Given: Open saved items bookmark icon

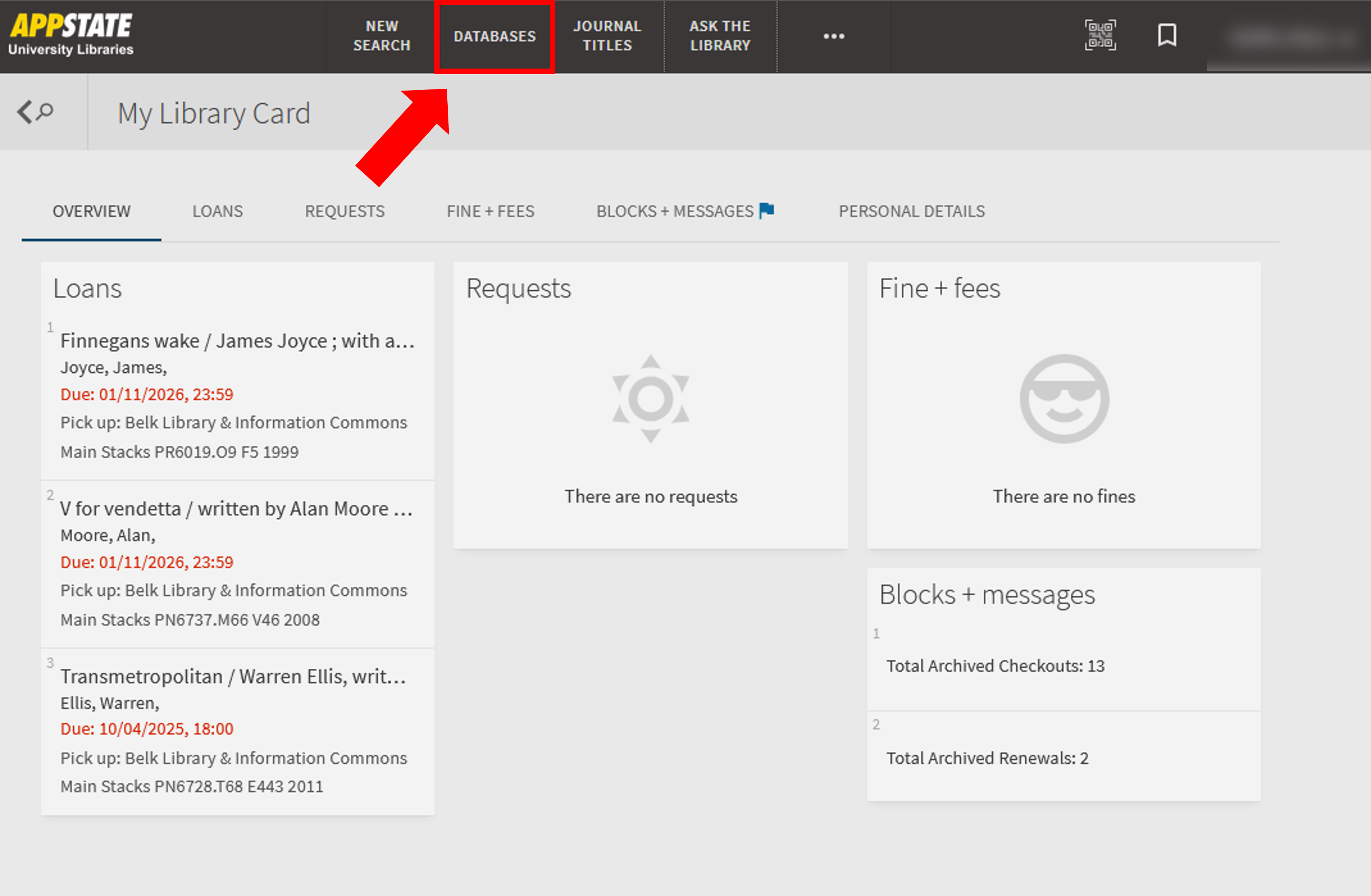Looking at the screenshot, I should tap(1166, 36).
